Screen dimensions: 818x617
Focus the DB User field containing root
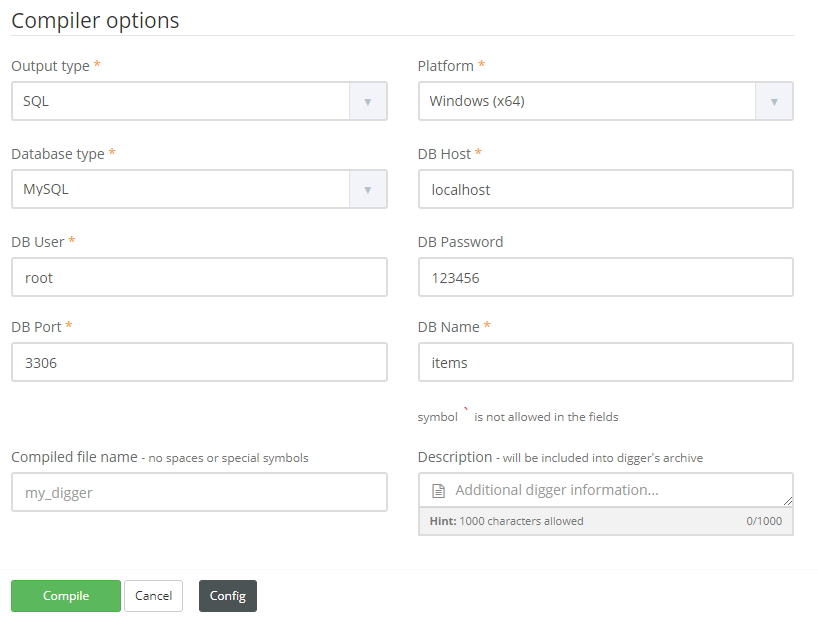(199, 277)
